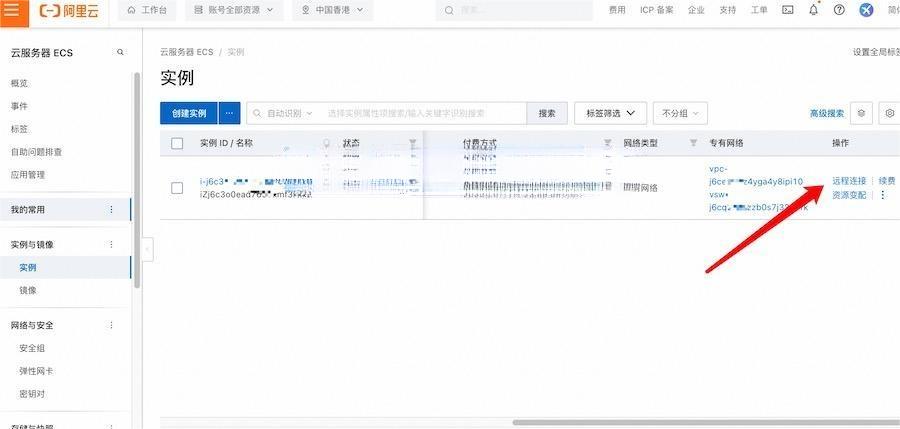Open the vpc- network link
The width and height of the screenshot is (900, 429).
point(757,175)
